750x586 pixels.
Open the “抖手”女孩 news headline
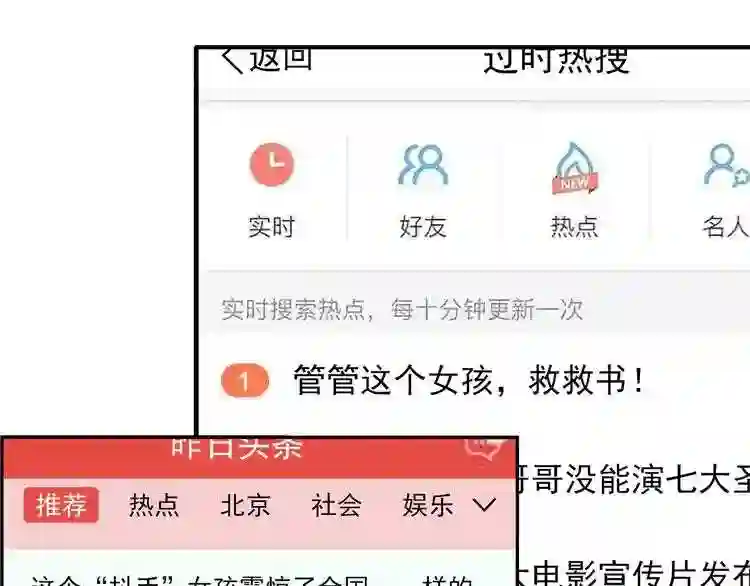click(x=252, y=580)
